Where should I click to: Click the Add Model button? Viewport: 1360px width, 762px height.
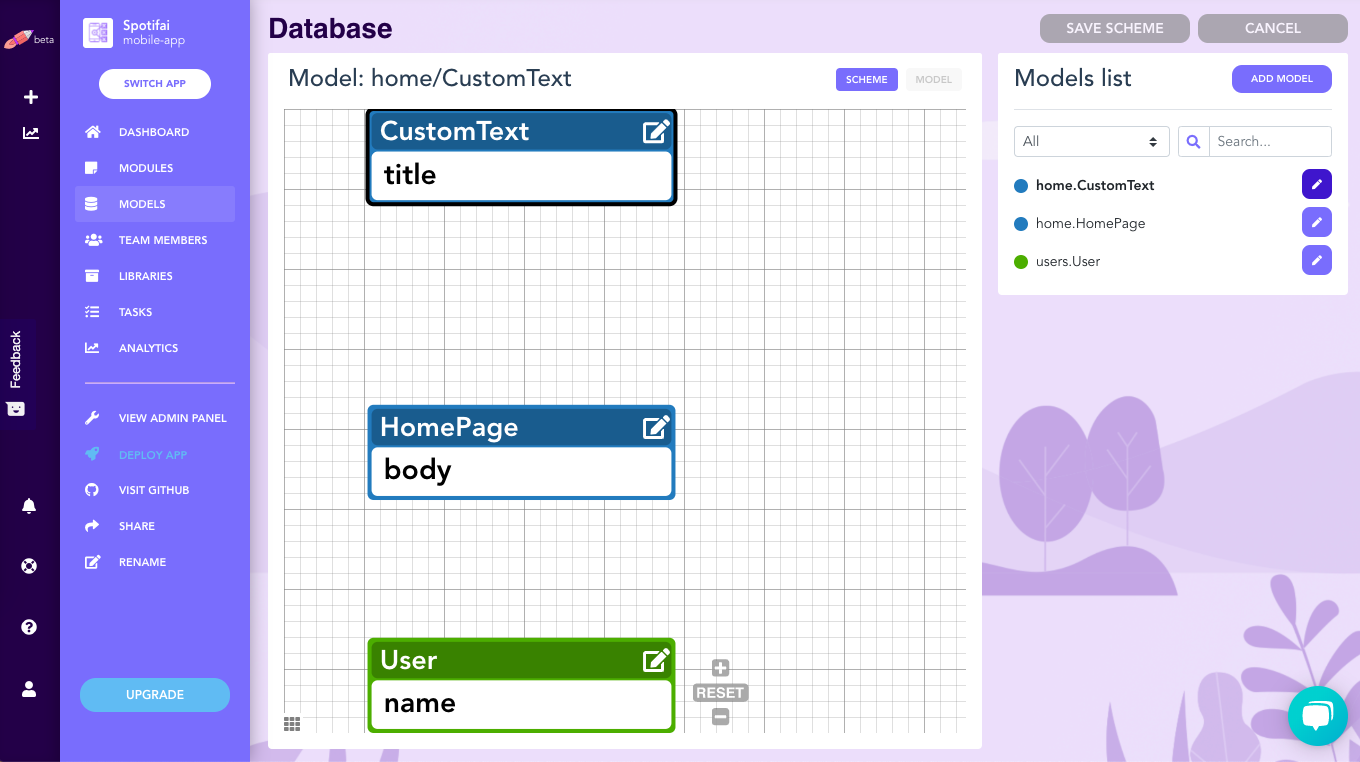click(1281, 79)
